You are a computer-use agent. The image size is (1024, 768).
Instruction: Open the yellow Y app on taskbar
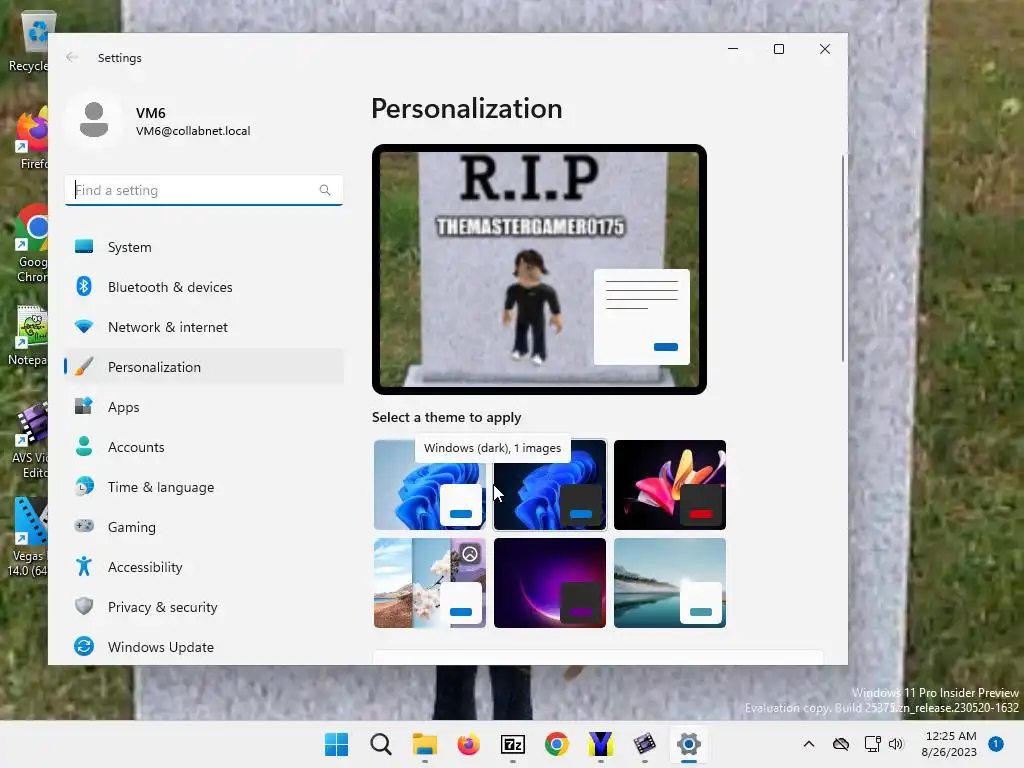point(600,744)
